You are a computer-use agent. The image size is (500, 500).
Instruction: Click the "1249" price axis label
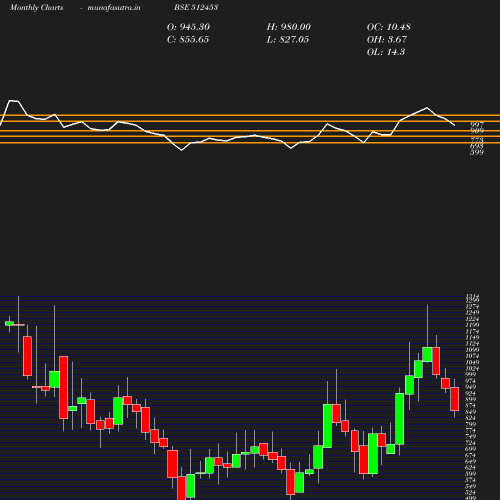(x=472, y=313)
